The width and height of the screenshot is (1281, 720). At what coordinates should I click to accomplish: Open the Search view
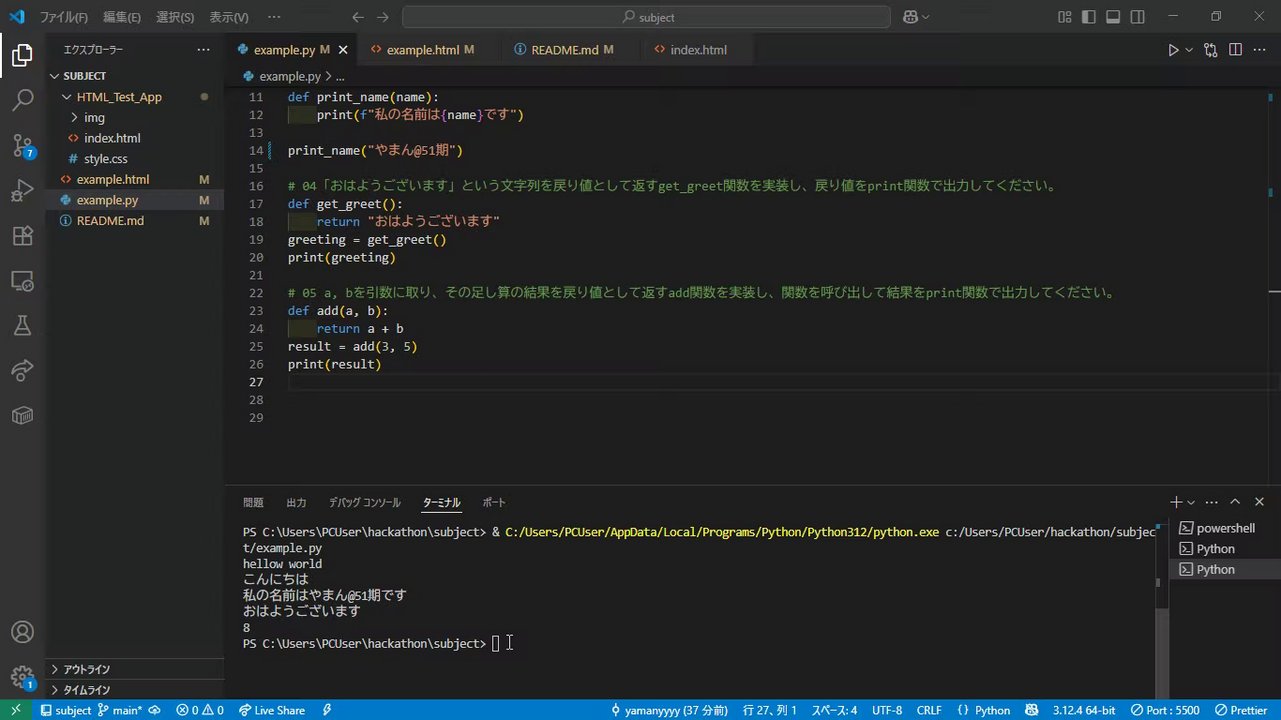pos(22,100)
